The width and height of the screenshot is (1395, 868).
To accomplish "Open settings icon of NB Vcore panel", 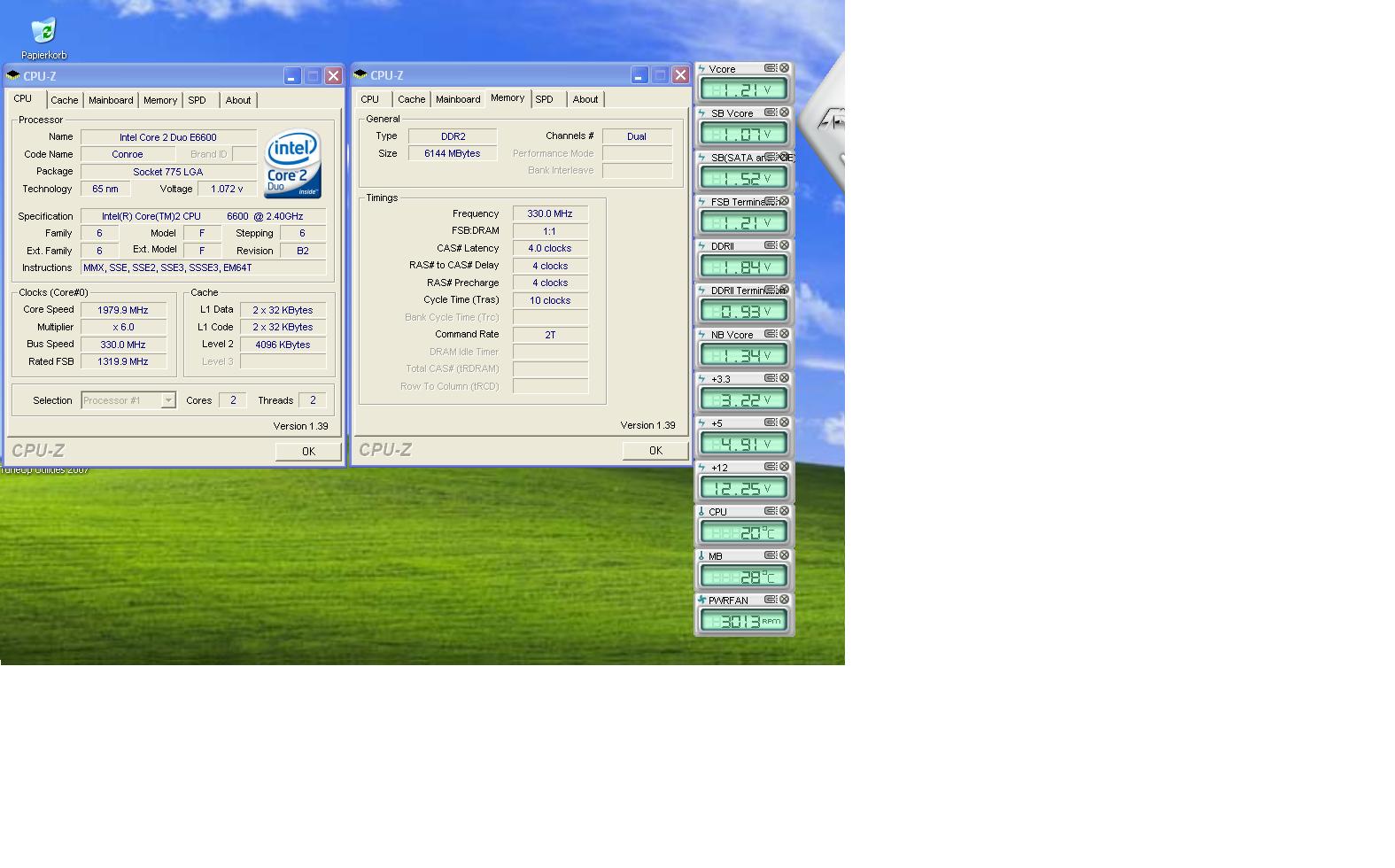I will 771,334.
